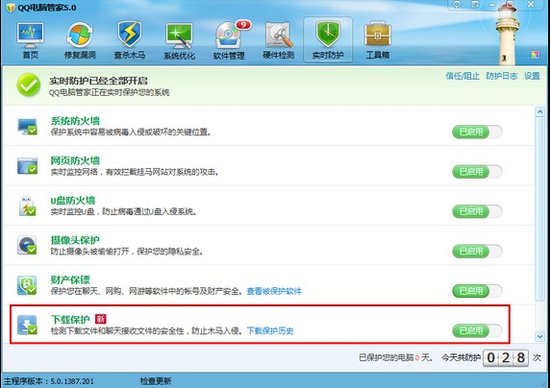Open the 修复漏洞 vulnerability repair tab
Image resolution: width=550 pixels, height=388 pixels.
[80, 41]
